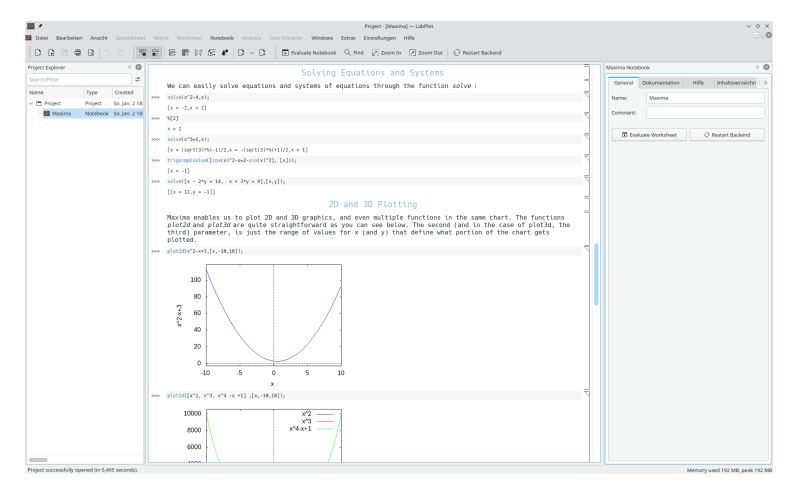The height and width of the screenshot is (504, 798).
Task: Click the solve(x^2-4,x) code cell
Action: point(374,97)
